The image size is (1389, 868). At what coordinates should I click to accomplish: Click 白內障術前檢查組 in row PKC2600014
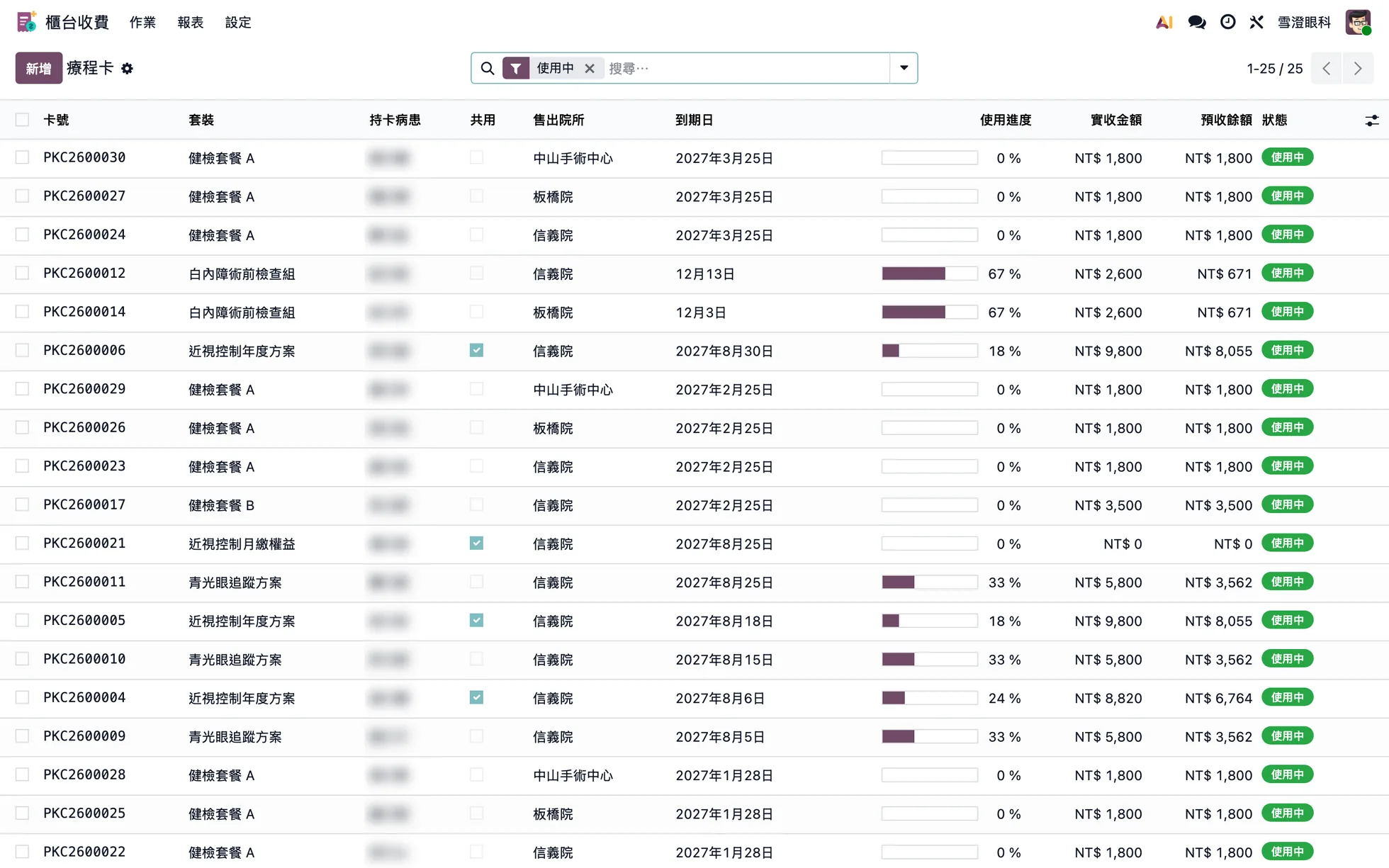(x=242, y=312)
